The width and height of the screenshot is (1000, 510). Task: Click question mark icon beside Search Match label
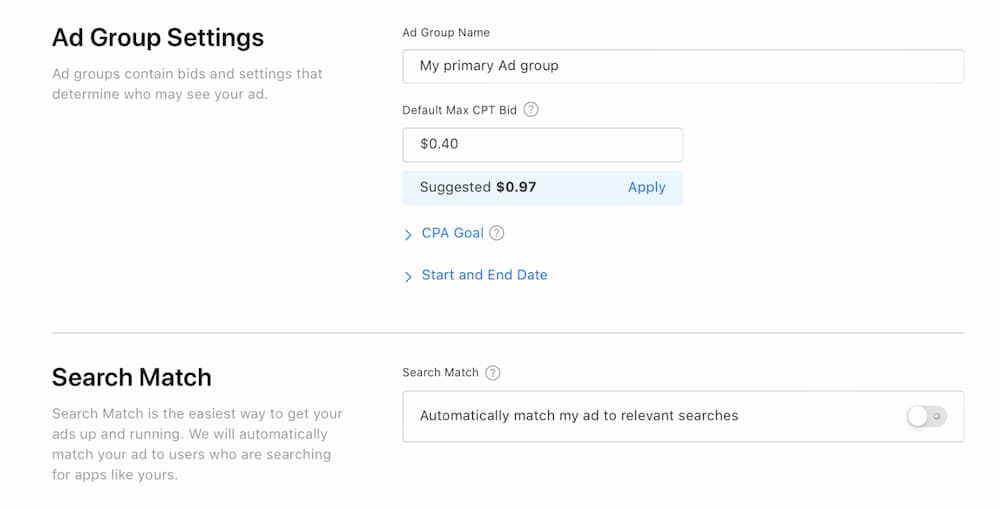[x=492, y=373]
